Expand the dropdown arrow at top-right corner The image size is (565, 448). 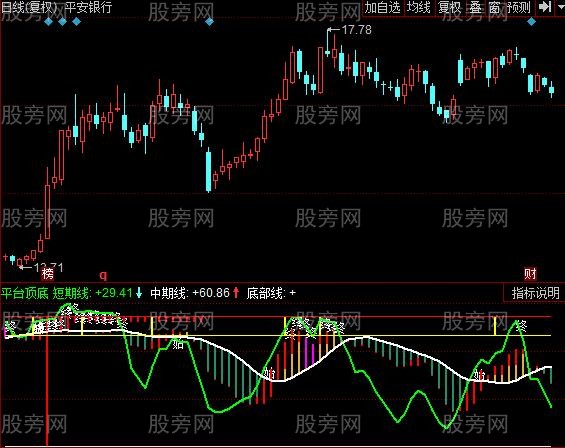tap(561, 7)
